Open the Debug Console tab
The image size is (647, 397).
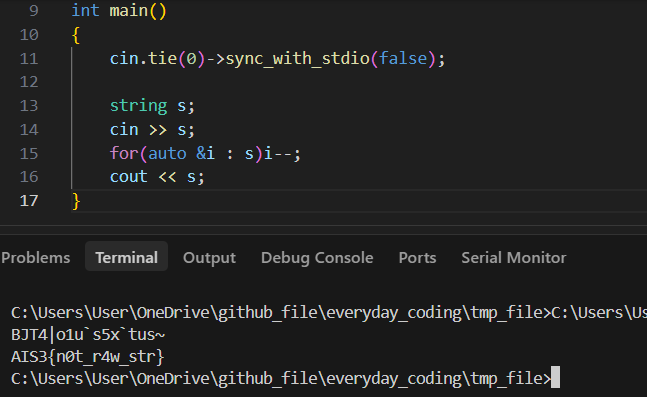(317, 258)
